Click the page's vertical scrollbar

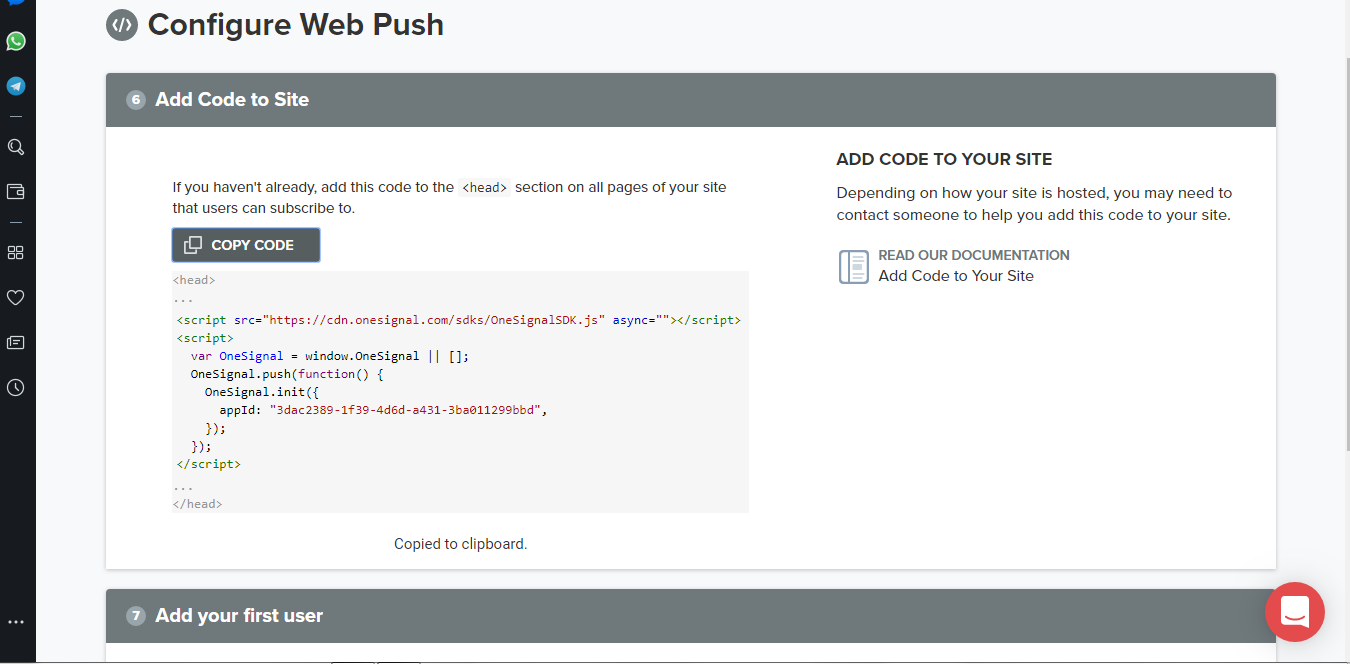tap(1345, 250)
